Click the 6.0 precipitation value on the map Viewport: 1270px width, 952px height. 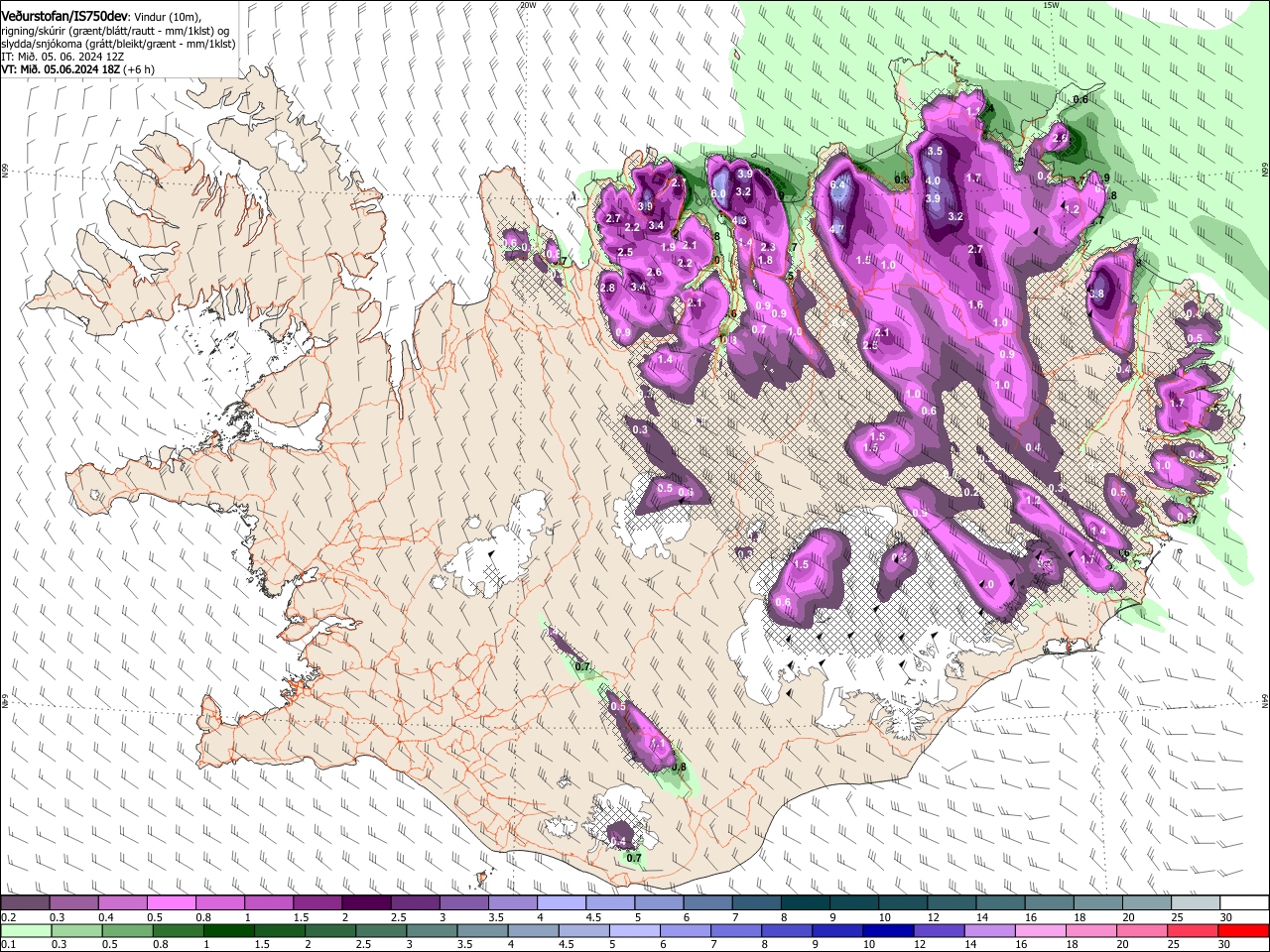[x=718, y=193]
